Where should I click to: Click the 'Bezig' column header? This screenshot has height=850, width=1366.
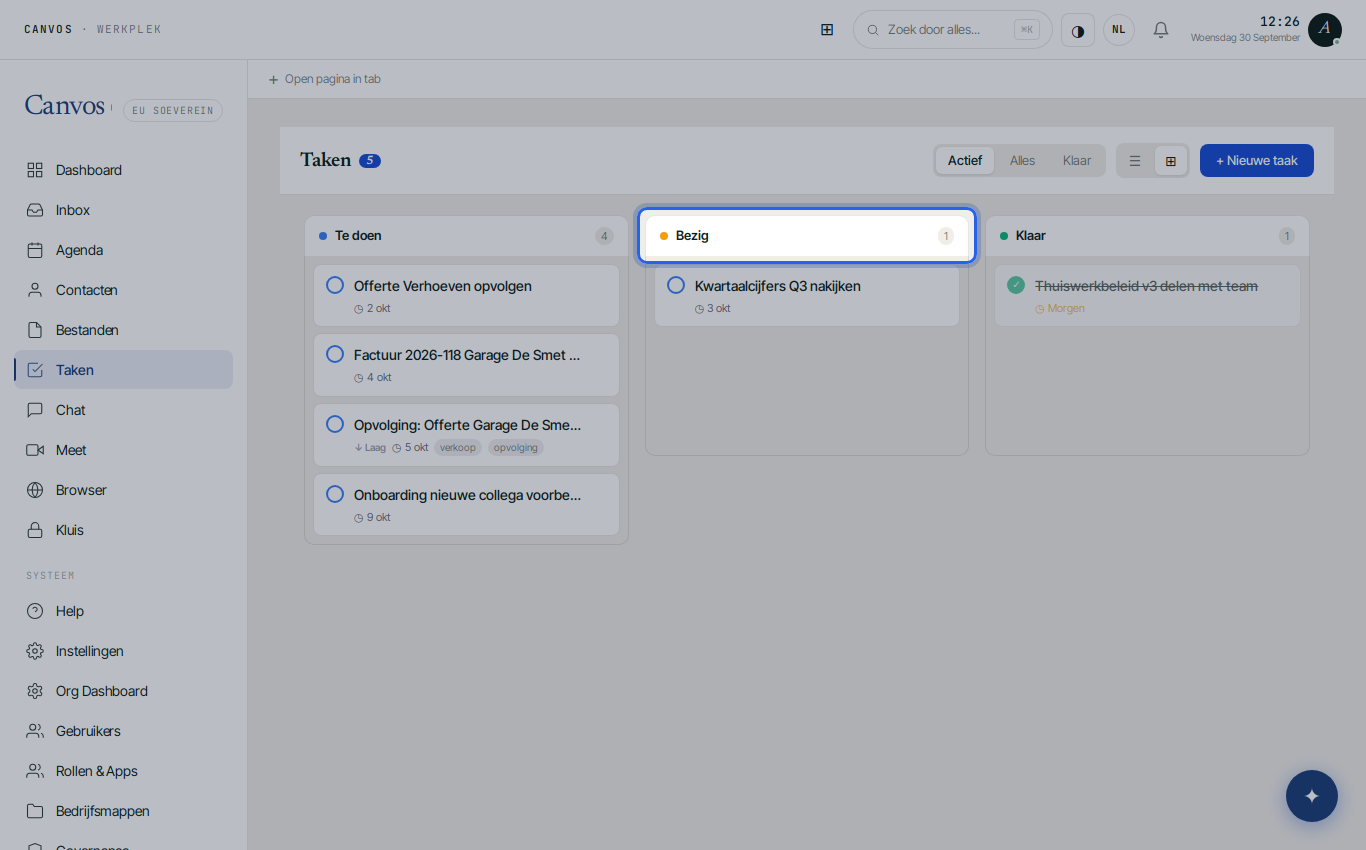coord(807,236)
